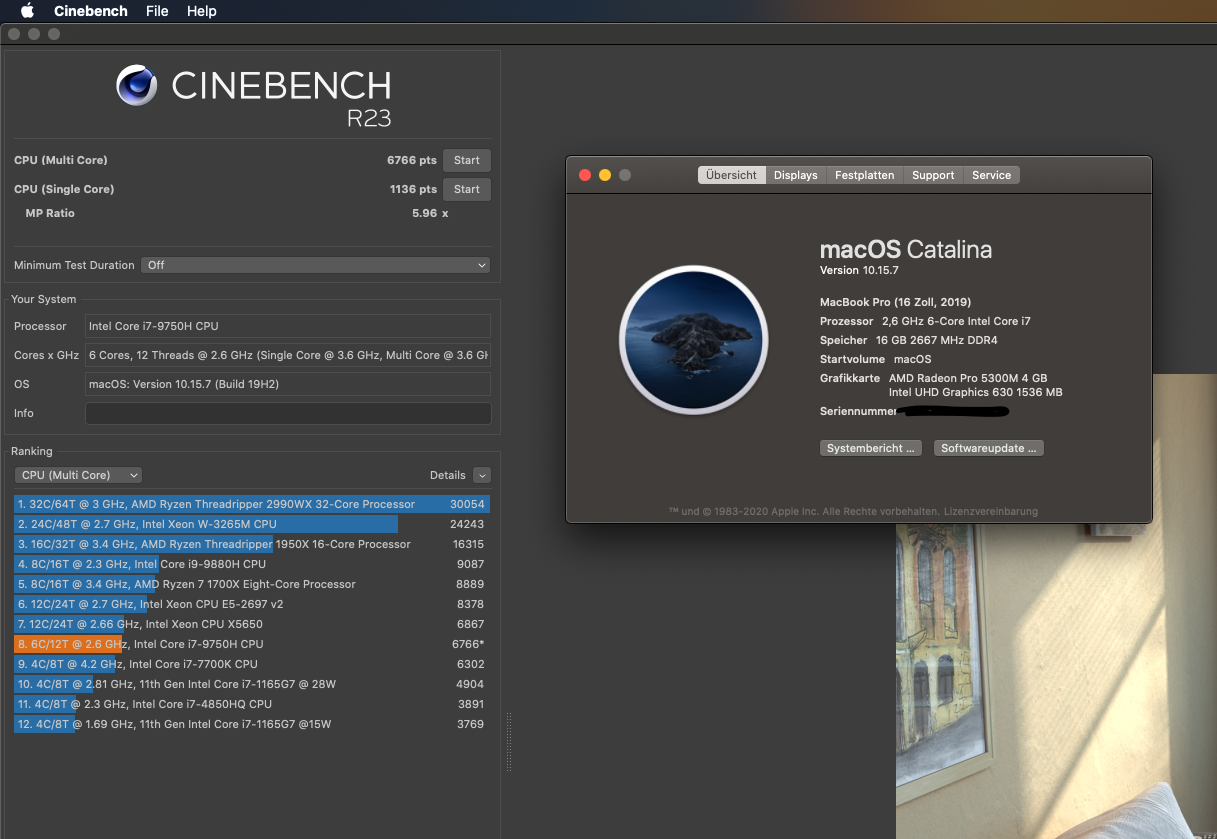Select Threadripper 2990WX ranking row
This screenshot has height=839, width=1217.
(252, 504)
